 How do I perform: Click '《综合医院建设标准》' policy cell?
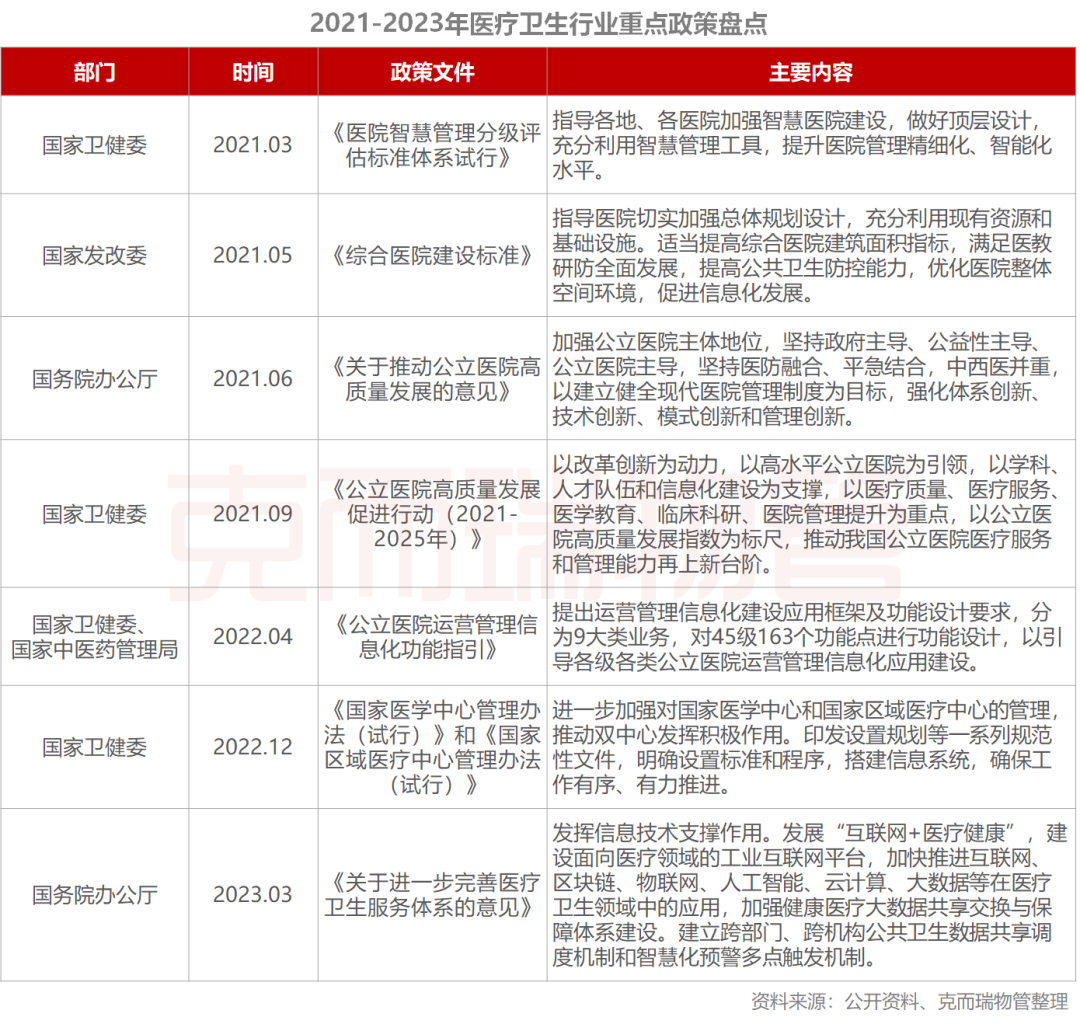pos(433,255)
